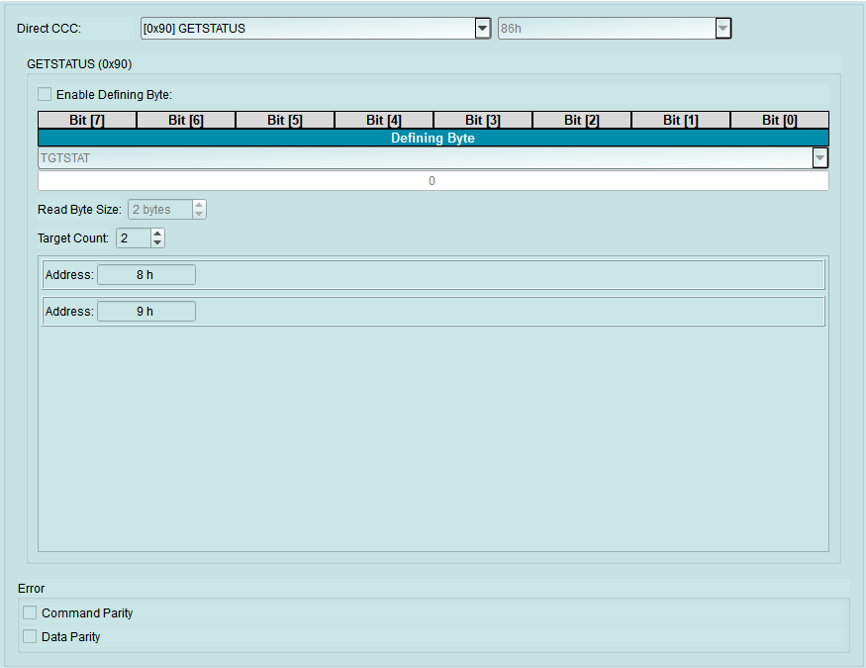The image size is (866, 668).
Task: Click the Bit [3] column header
Action: (483, 120)
